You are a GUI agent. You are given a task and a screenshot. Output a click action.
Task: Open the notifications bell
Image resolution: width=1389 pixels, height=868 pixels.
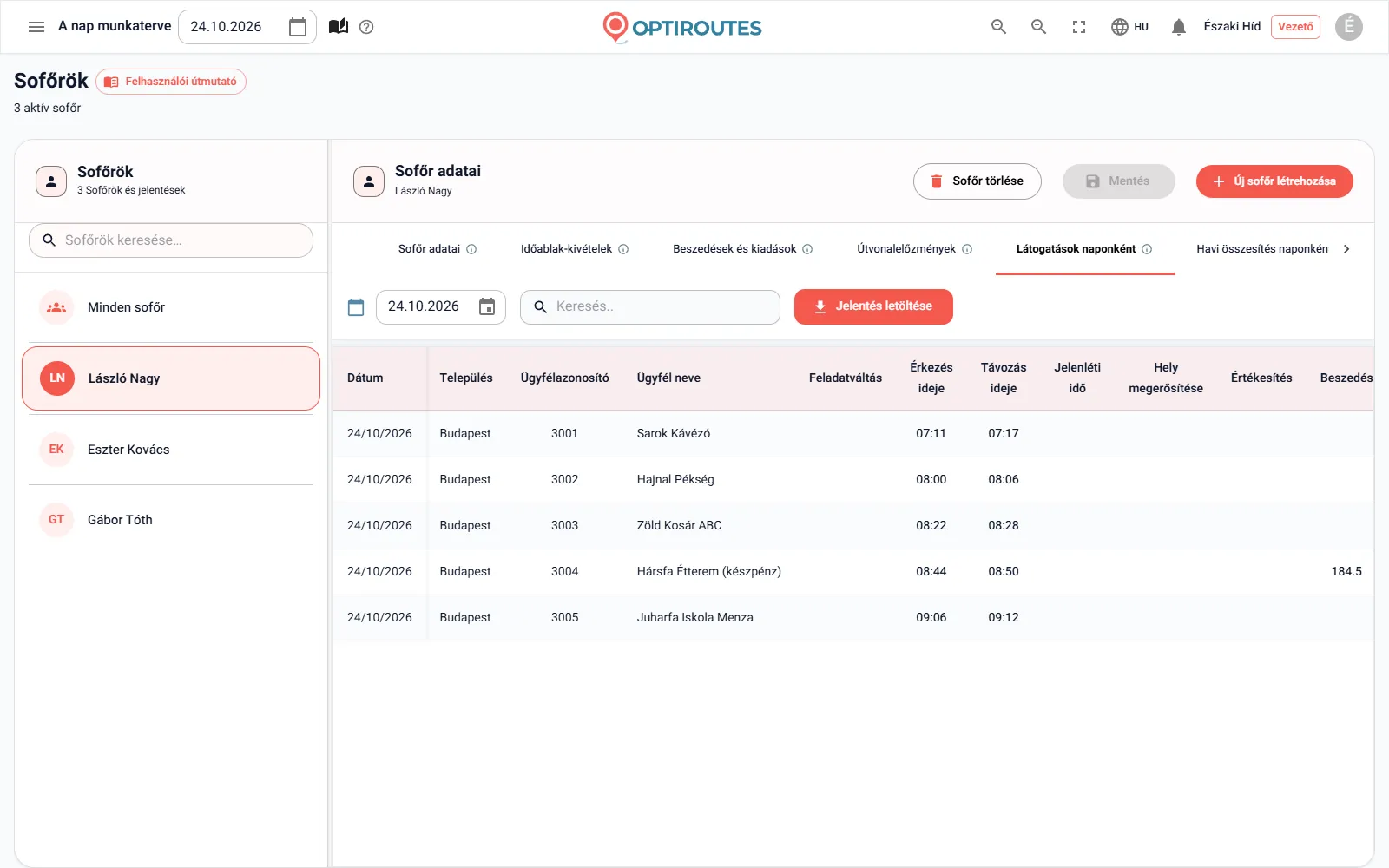1179,27
